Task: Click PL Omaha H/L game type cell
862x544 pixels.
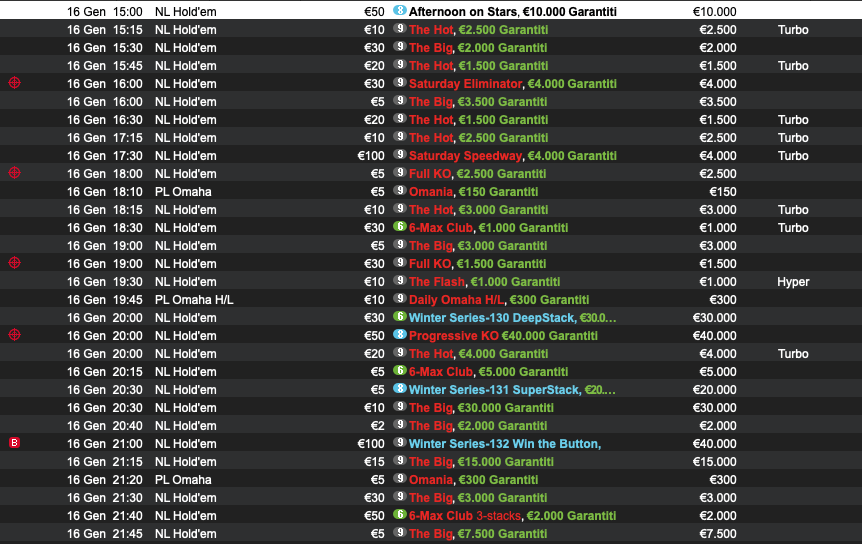Action: click(194, 299)
